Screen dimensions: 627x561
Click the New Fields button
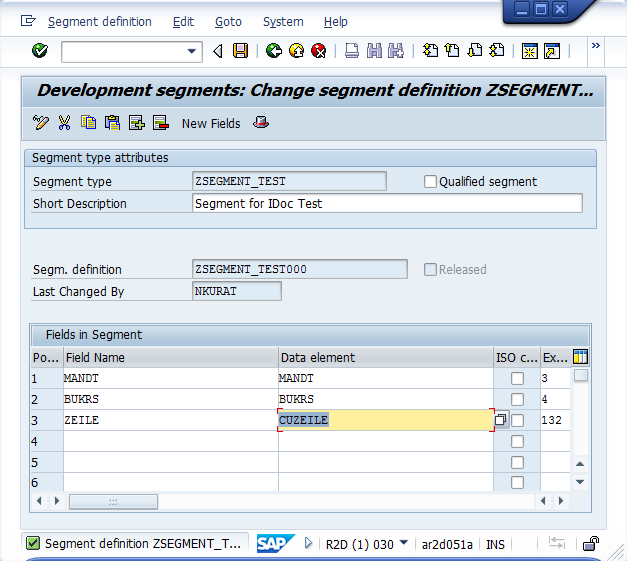211,124
